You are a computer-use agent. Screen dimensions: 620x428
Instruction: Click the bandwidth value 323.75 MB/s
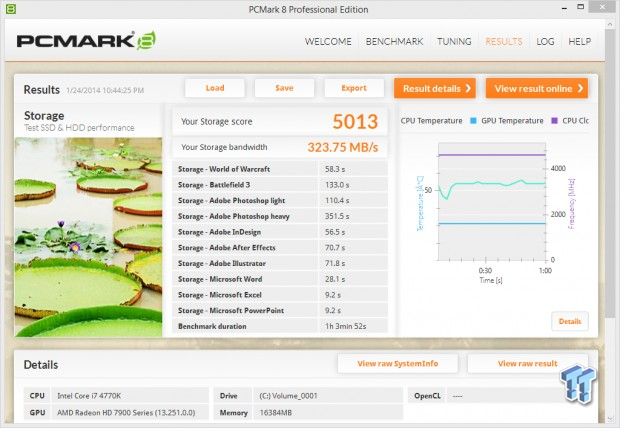(x=343, y=147)
